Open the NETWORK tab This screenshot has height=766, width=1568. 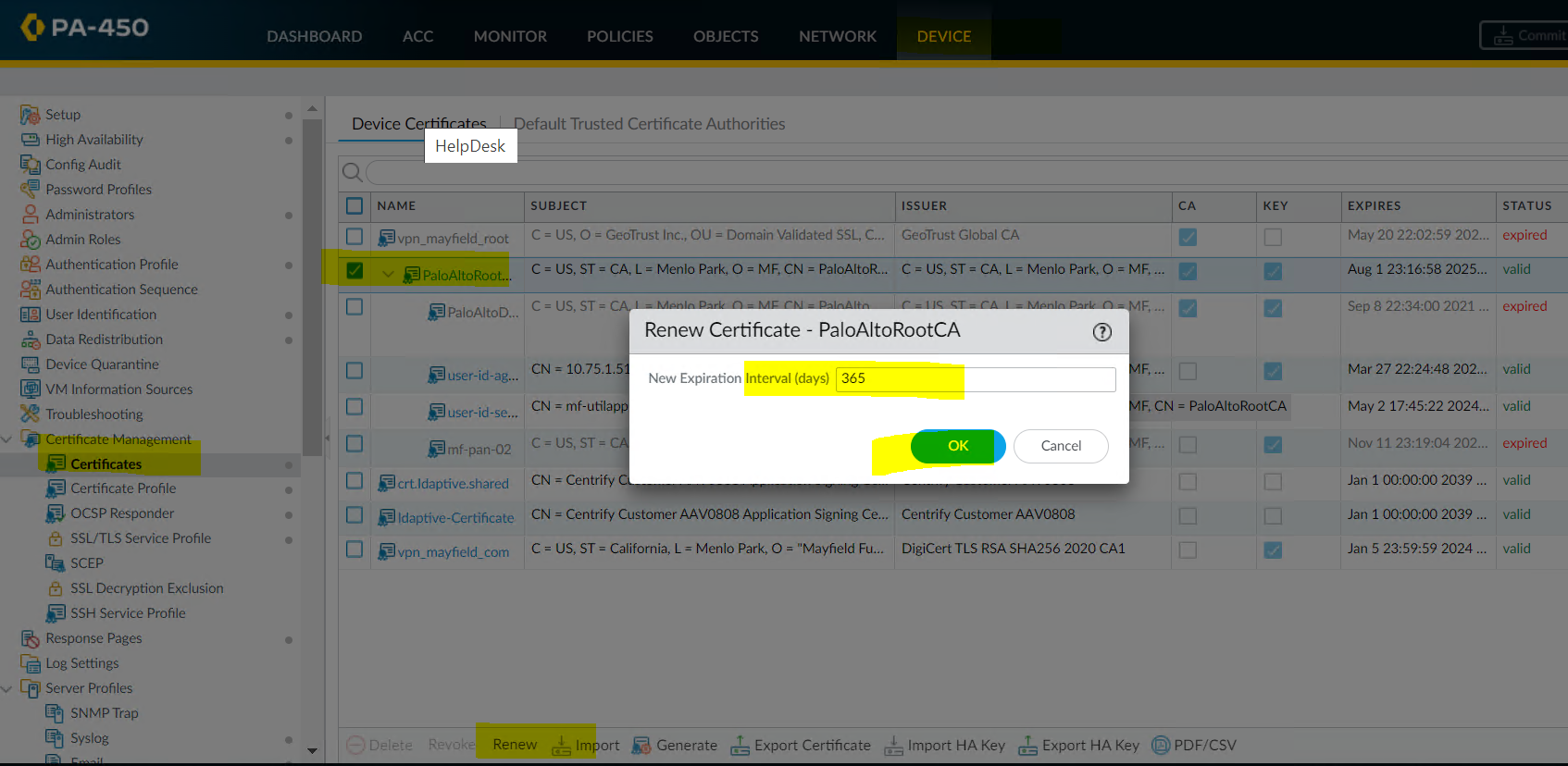tap(838, 36)
